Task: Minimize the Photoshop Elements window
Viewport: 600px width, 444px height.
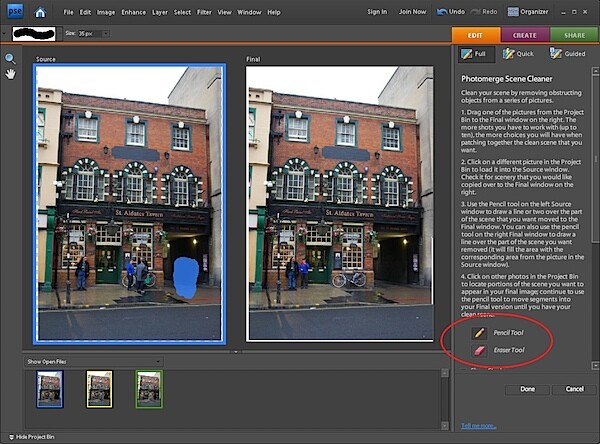Action: [x=563, y=12]
